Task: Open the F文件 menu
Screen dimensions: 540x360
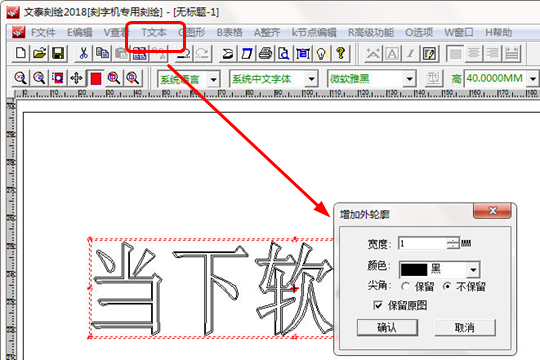Action: coord(43,33)
